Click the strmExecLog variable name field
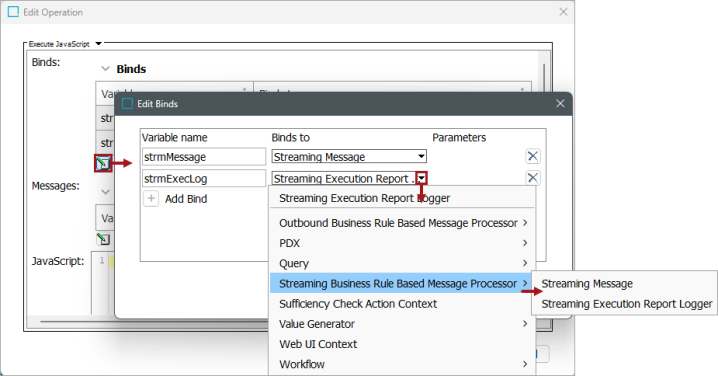This screenshot has width=718, height=376. tap(204, 178)
